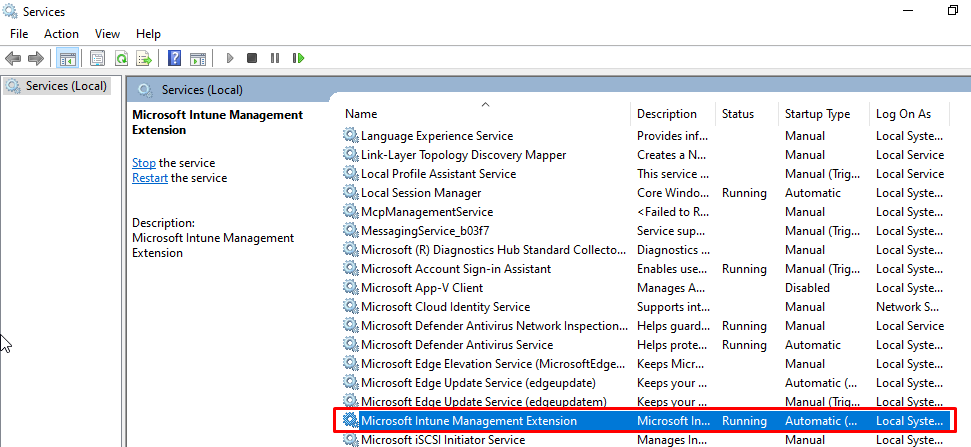971x447 pixels.
Task: Open the Action menu
Action: point(61,34)
